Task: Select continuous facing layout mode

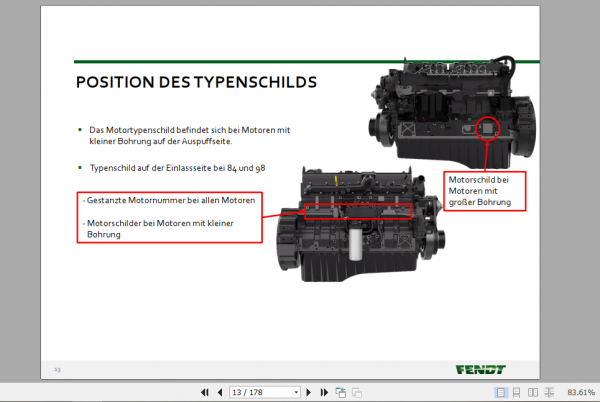Action: point(549,392)
